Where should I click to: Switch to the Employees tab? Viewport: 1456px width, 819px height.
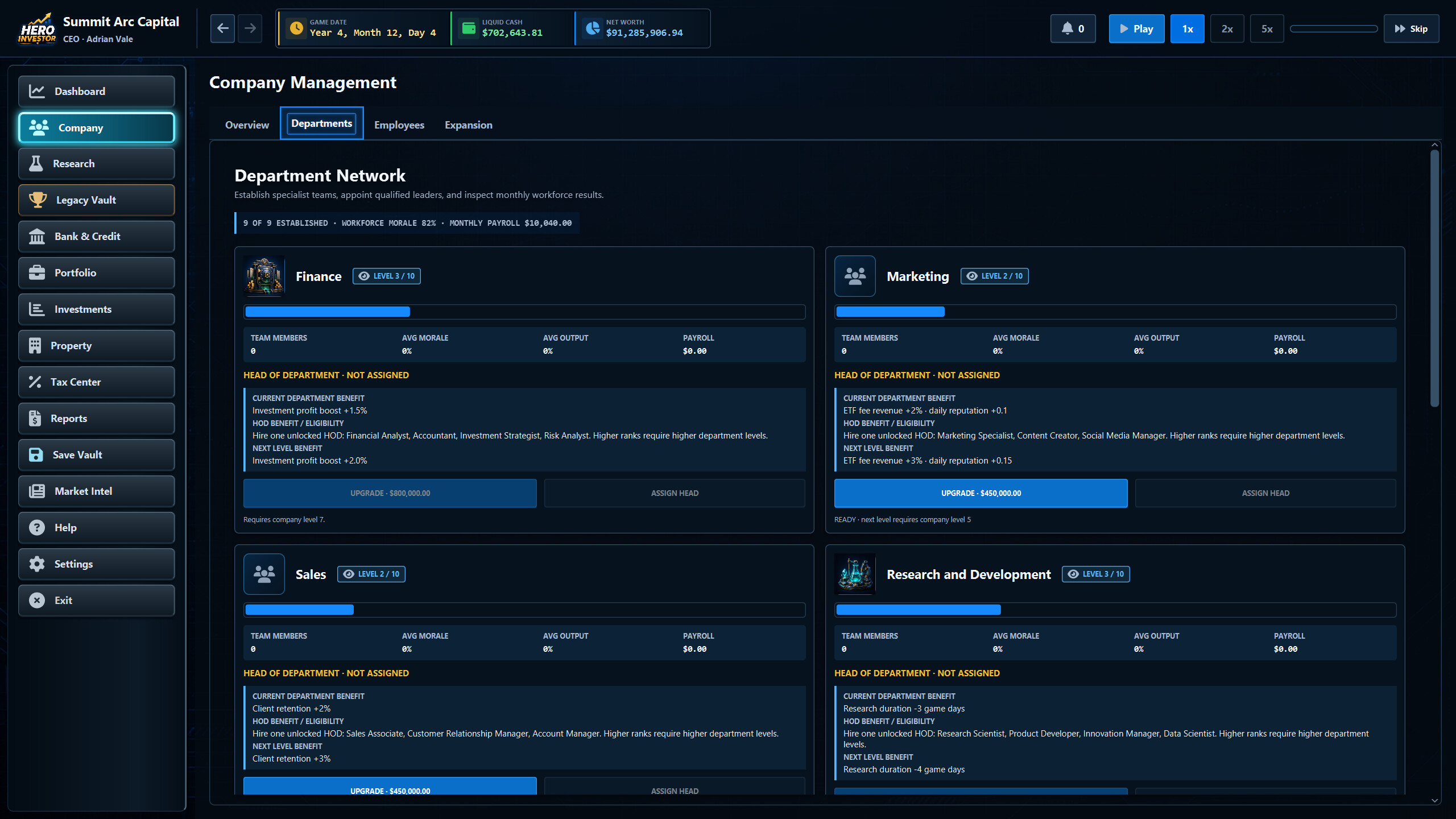point(399,125)
